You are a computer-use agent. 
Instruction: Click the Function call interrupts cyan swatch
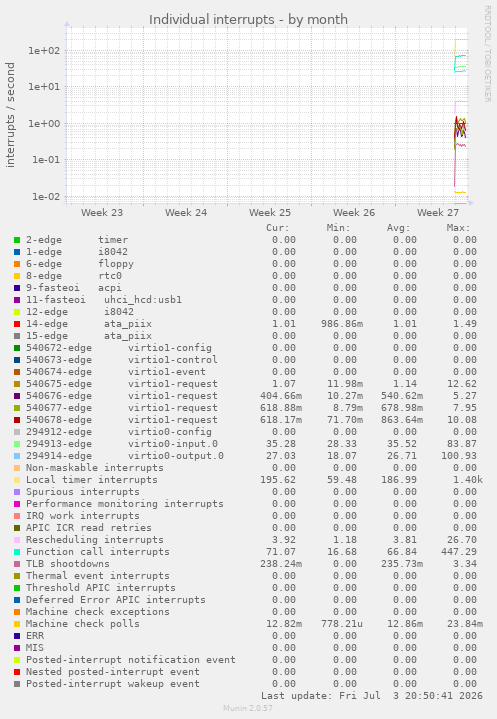click(17, 552)
